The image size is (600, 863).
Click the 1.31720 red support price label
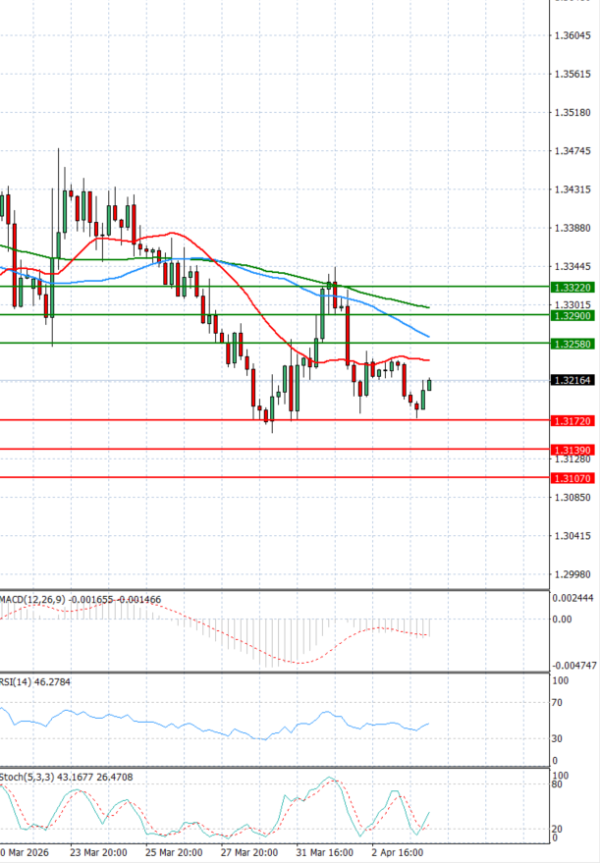point(573,422)
